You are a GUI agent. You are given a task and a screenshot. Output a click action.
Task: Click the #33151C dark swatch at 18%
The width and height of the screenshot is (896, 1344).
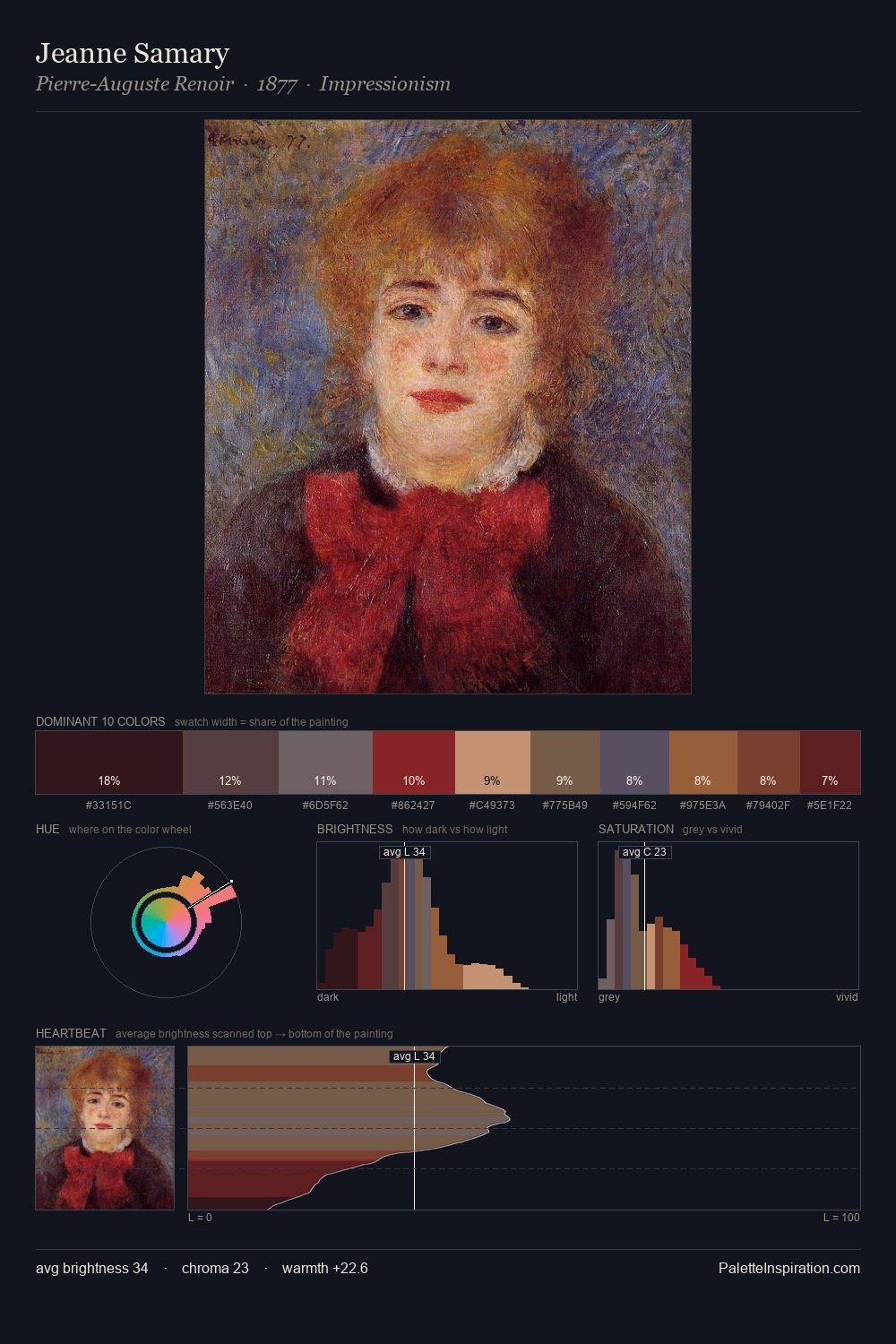(109, 762)
